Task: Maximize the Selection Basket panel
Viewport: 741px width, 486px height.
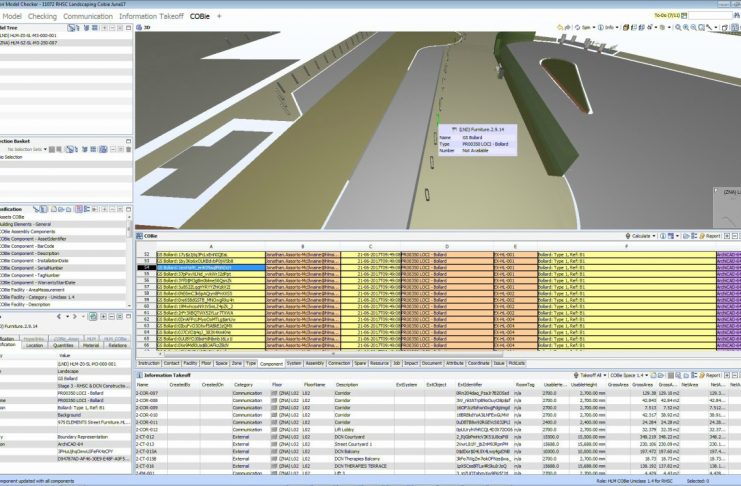Action: tap(128, 139)
